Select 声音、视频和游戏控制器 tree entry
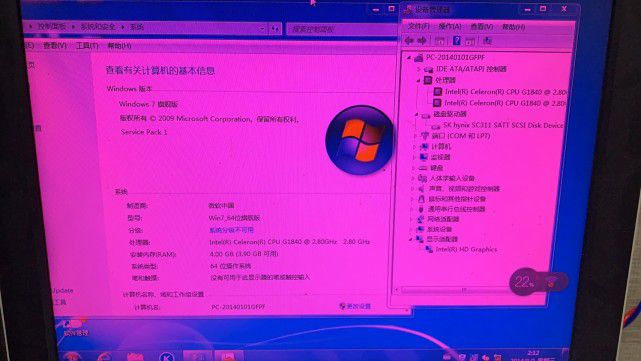 pos(464,189)
